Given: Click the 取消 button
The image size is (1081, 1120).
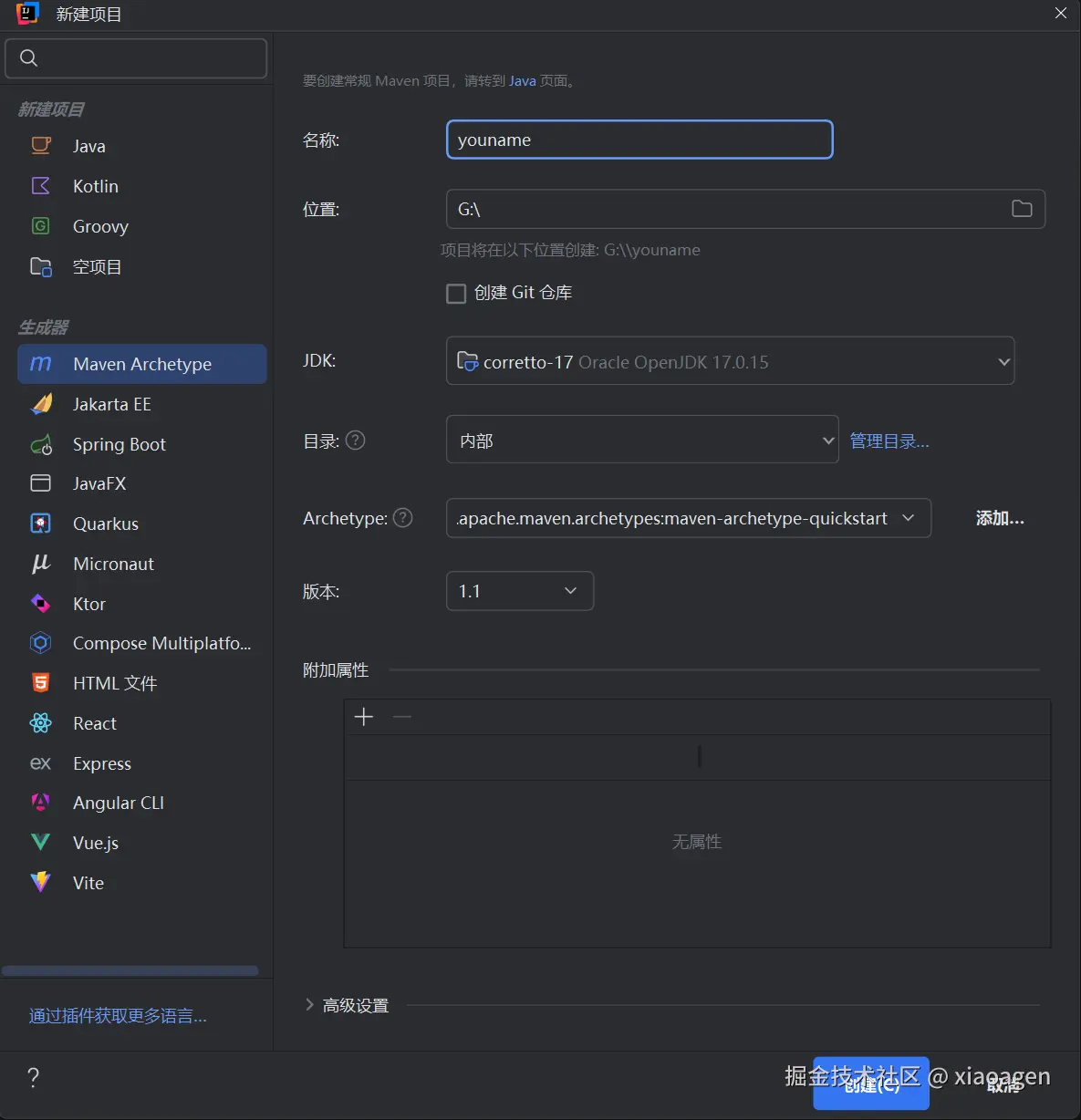Looking at the screenshot, I should [x=1005, y=1084].
